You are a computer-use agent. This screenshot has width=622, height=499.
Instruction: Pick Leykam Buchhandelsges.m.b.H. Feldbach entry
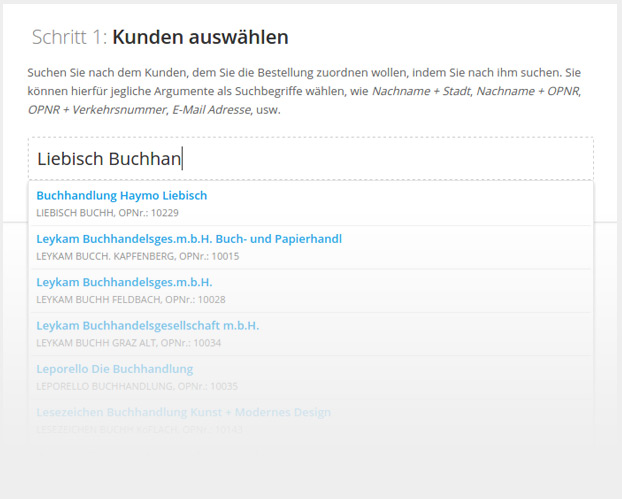coord(311,291)
